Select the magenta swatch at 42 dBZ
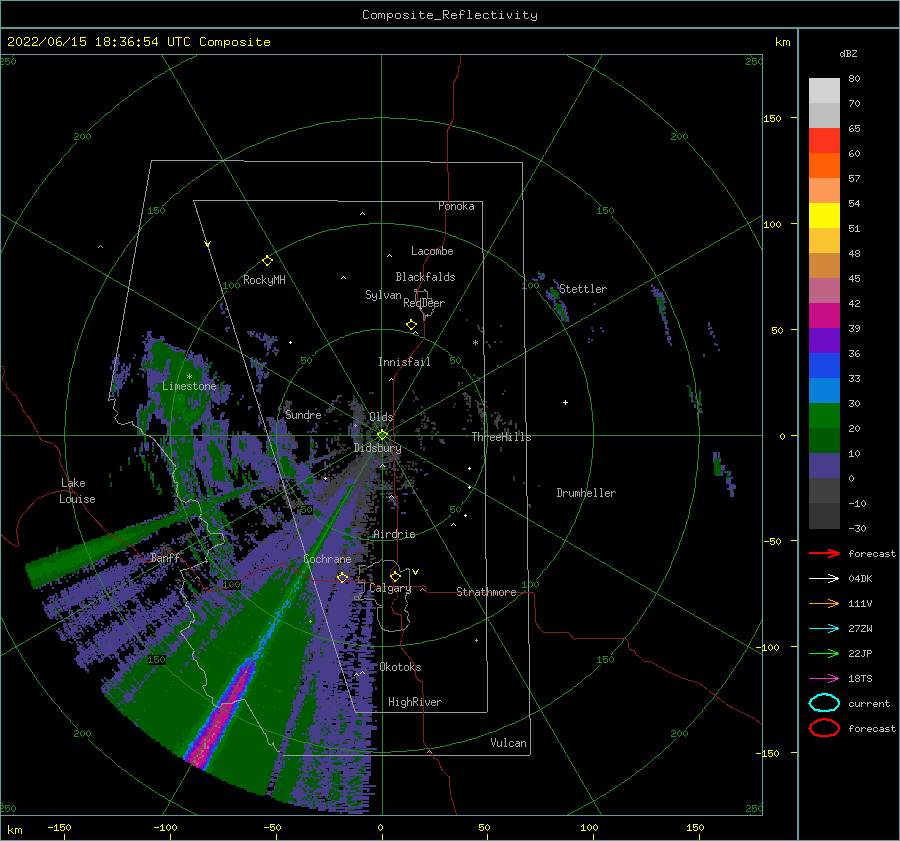The width and height of the screenshot is (900, 841). click(824, 316)
